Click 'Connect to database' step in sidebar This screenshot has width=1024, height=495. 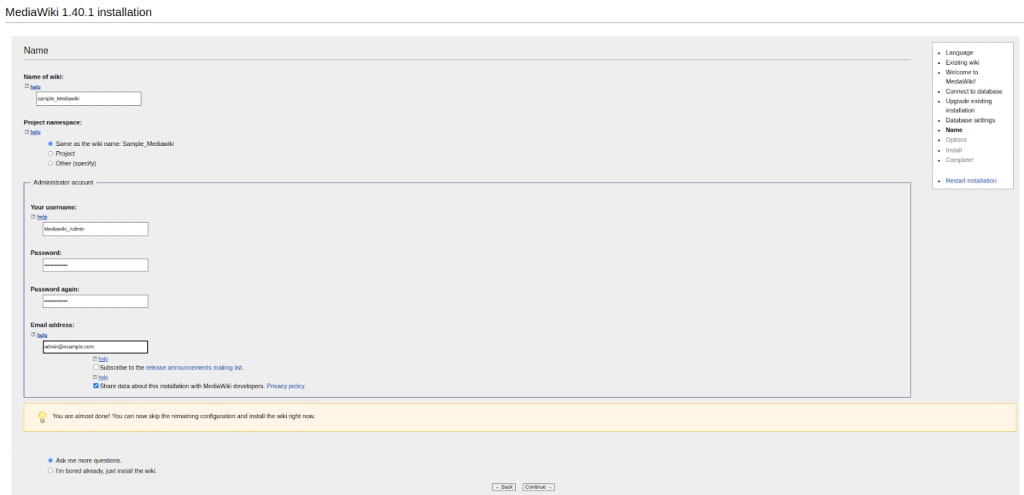click(974, 91)
